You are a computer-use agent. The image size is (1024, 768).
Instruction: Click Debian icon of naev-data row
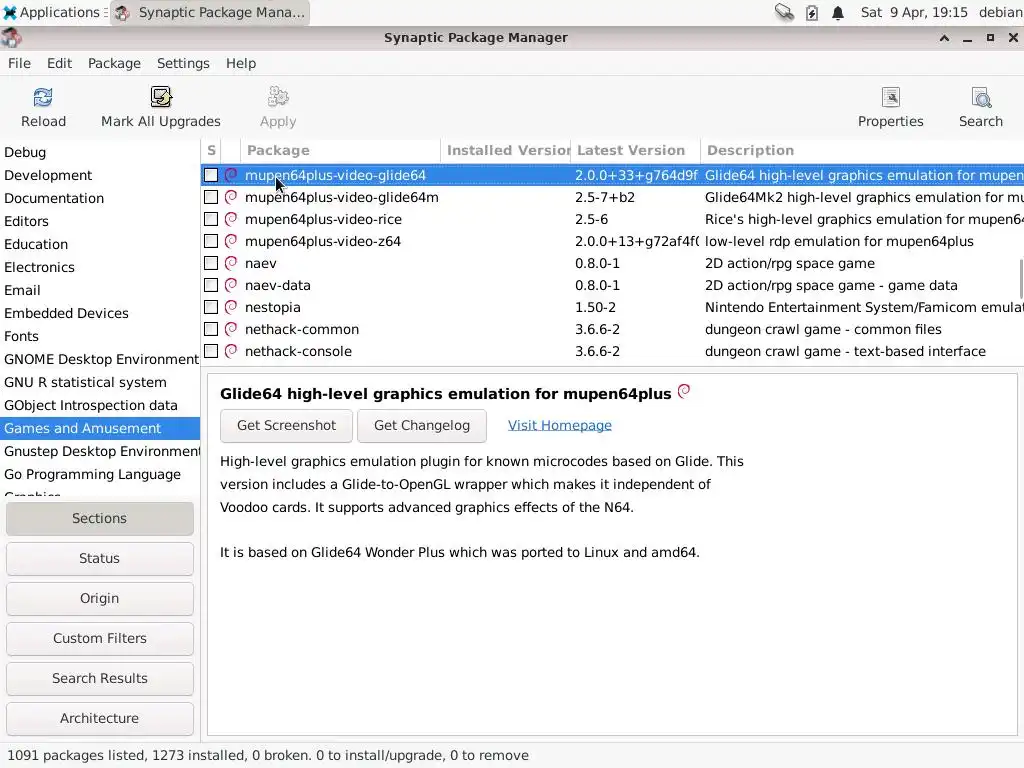coord(231,285)
